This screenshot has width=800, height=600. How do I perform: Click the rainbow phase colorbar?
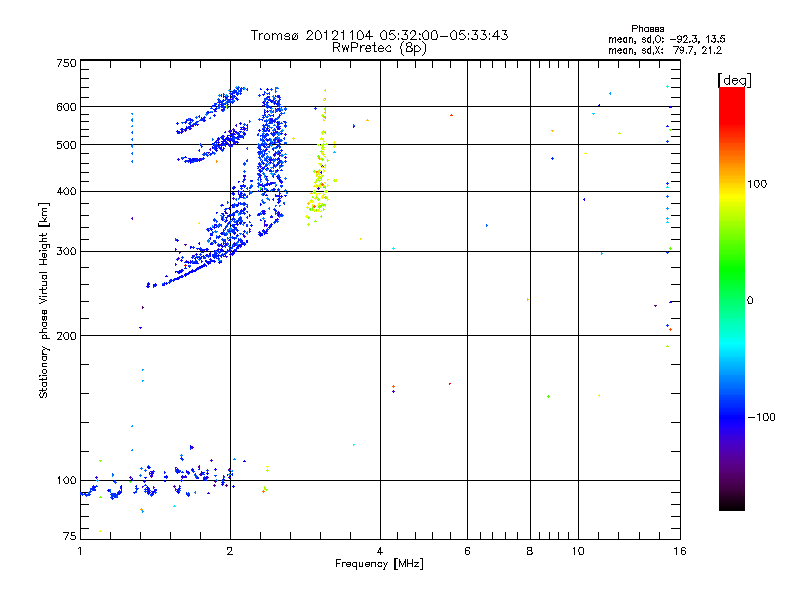(732, 298)
